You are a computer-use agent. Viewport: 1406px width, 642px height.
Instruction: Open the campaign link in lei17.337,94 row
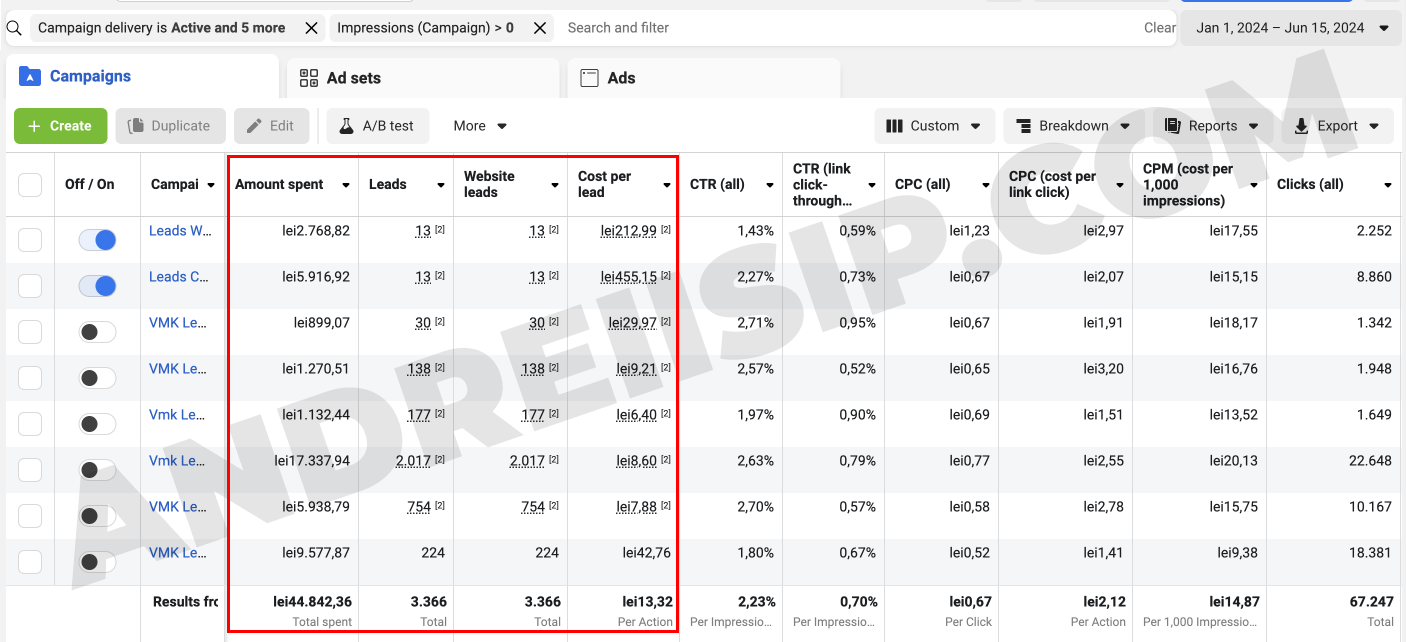coord(177,461)
